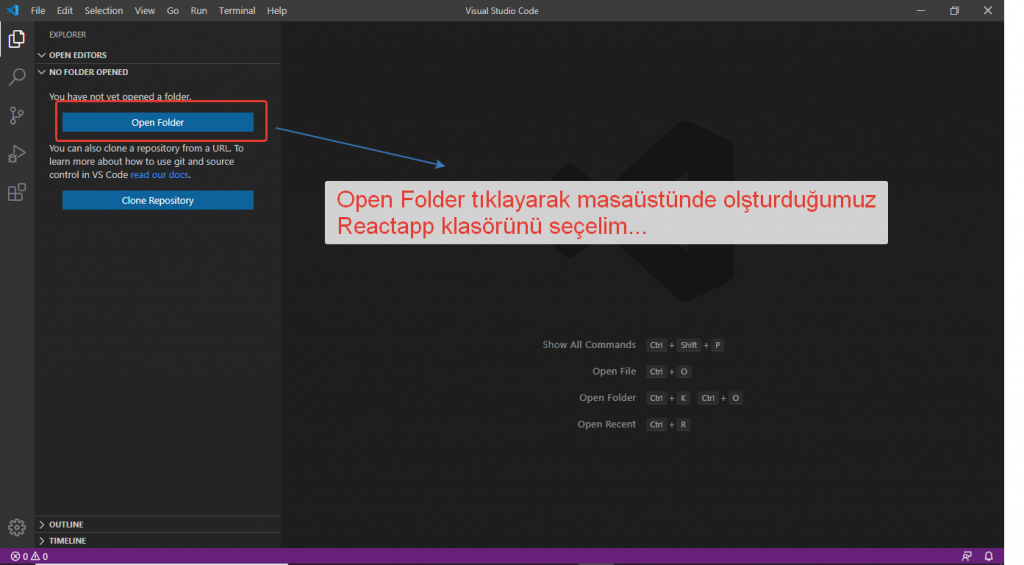Close the VS Code window
Image resolution: width=1024 pixels, height=565 pixels.
click(x=987, y=10)
